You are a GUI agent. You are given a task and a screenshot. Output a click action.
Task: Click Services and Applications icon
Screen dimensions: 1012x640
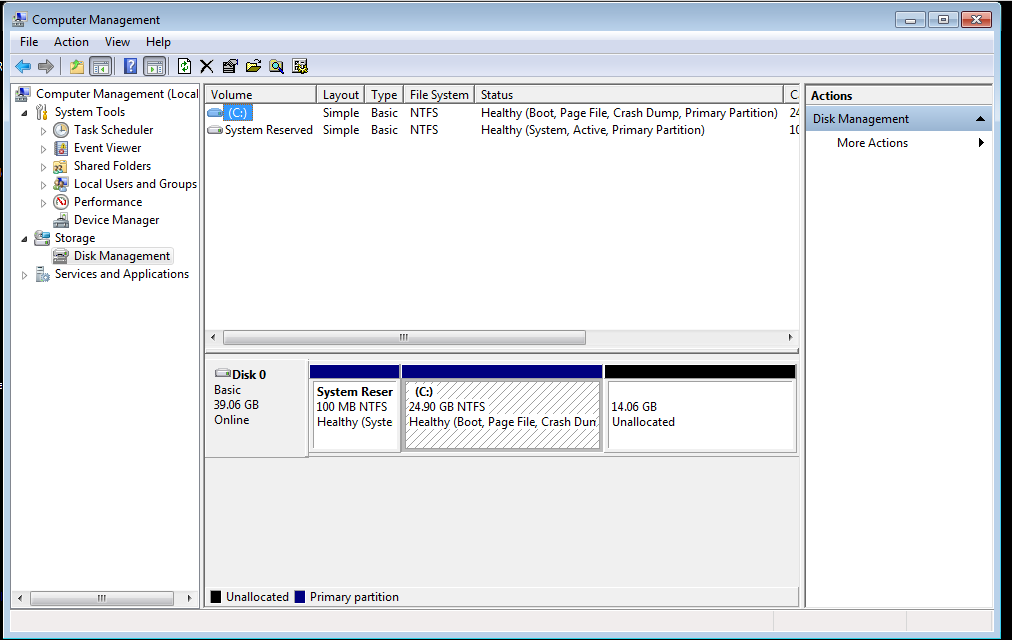click(43, 275)
